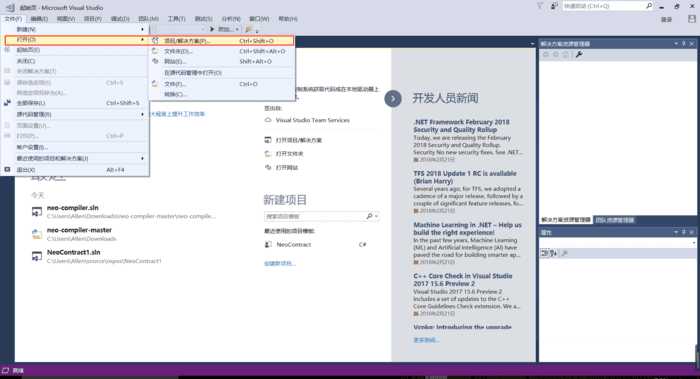Switch to Solution Explorer bottom tab

[x=566, y=220]
